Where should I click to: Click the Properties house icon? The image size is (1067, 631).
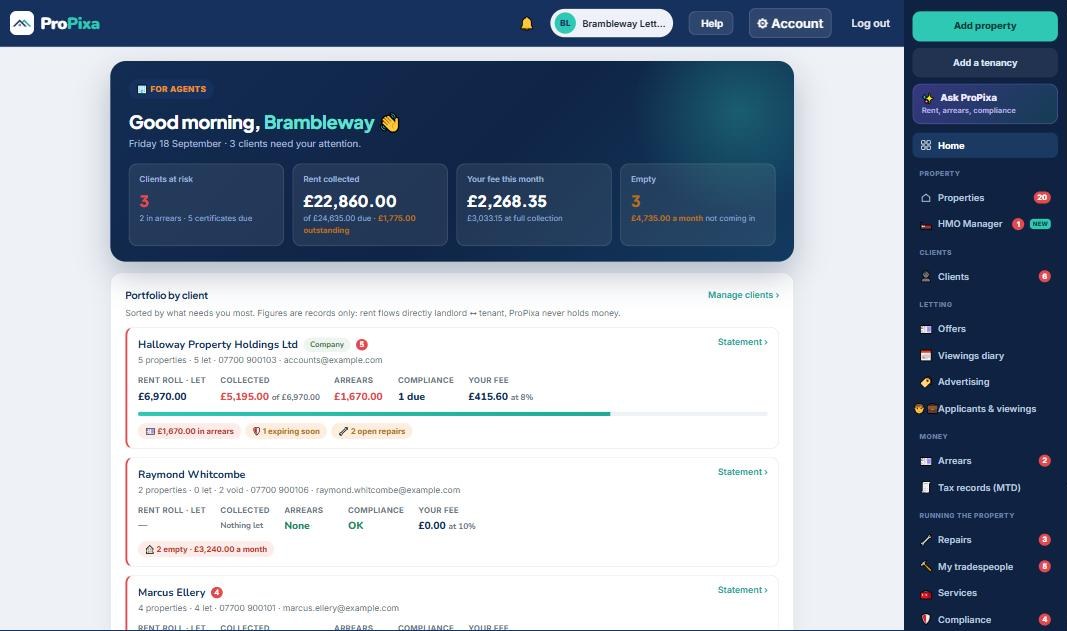pyautogui.click(x=925, y=198)
